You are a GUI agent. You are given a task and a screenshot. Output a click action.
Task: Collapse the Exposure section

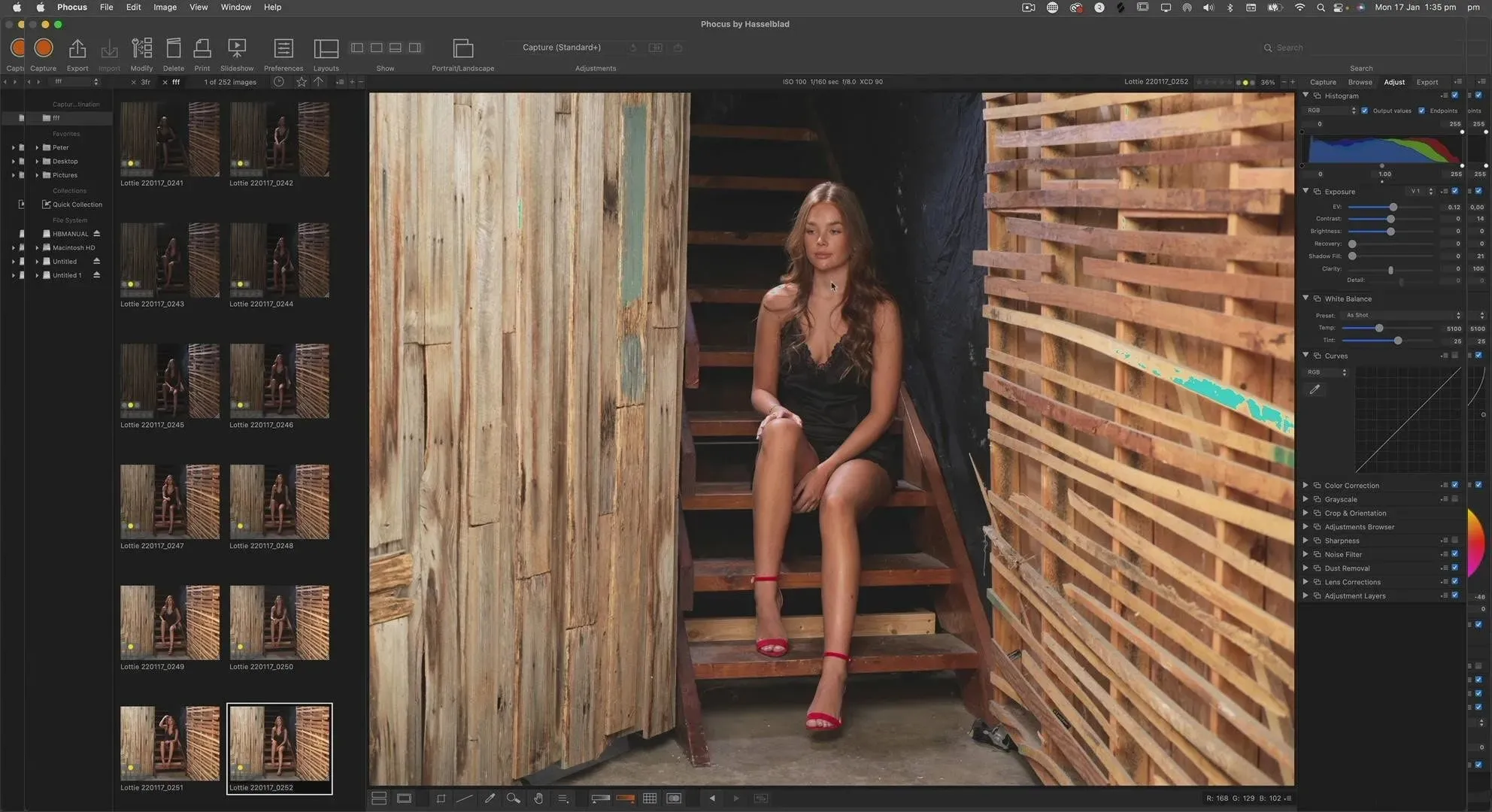1305,191
